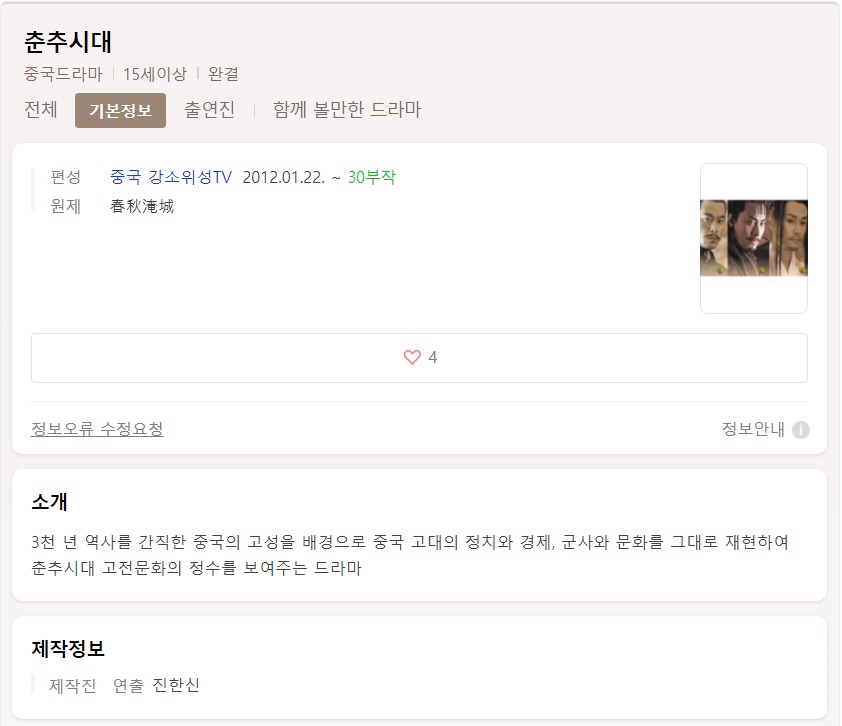Open the 함께 볼만한 드라마 tab

347,110
